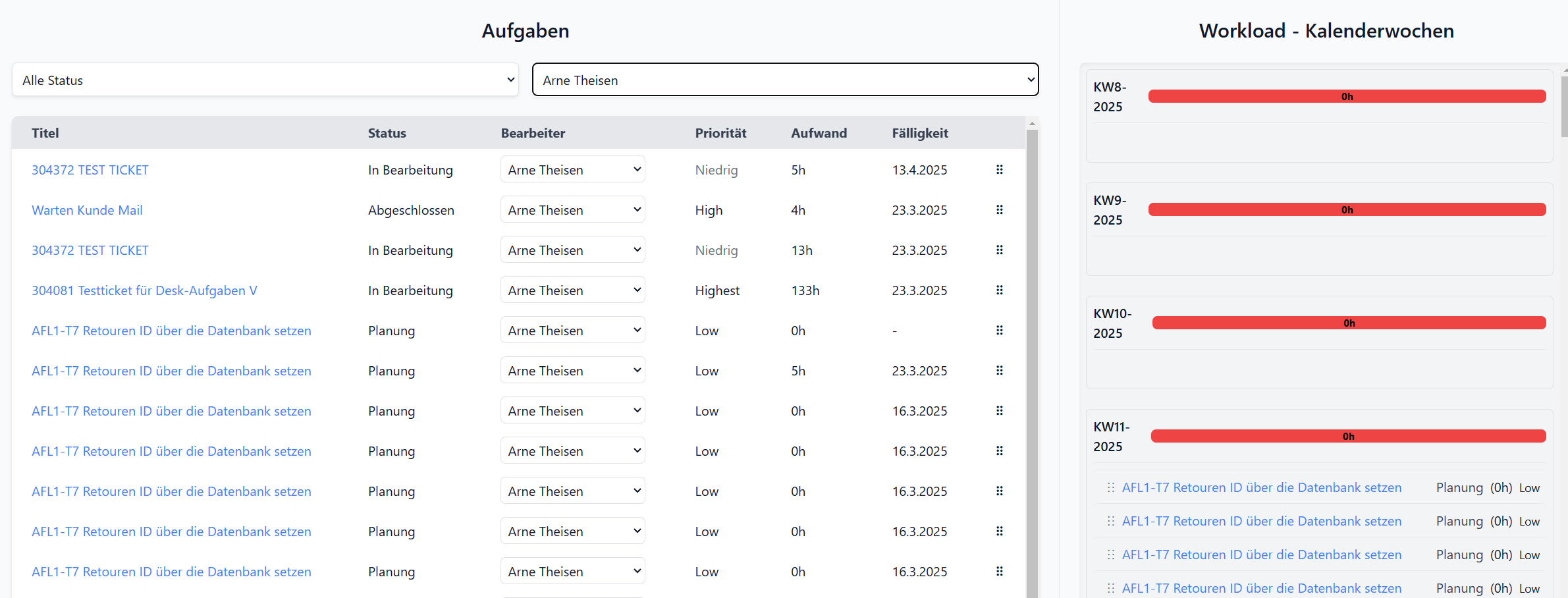The image size is (1568, 598).
Task: Click the 13h effort value
Action: pos(802,250)
